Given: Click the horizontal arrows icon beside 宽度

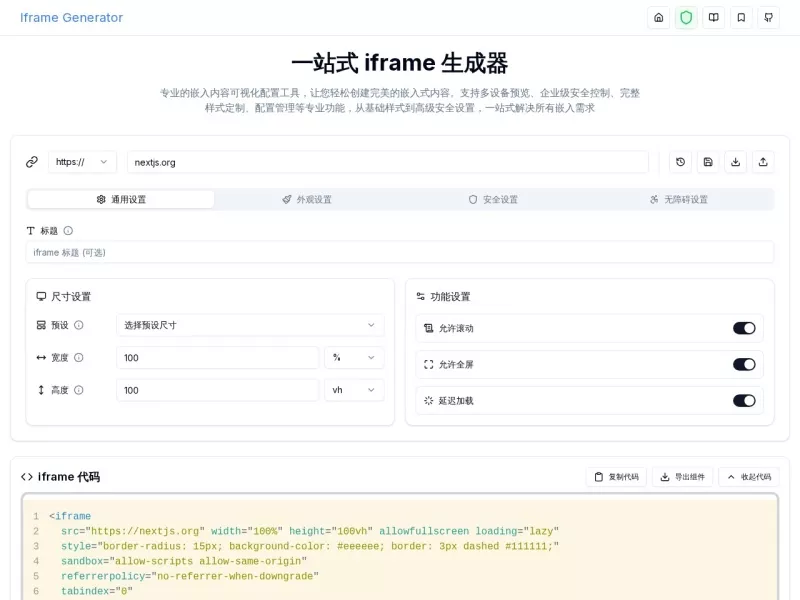Looking at the screenshot, I should pyautogui.click(x=41, y=358).
